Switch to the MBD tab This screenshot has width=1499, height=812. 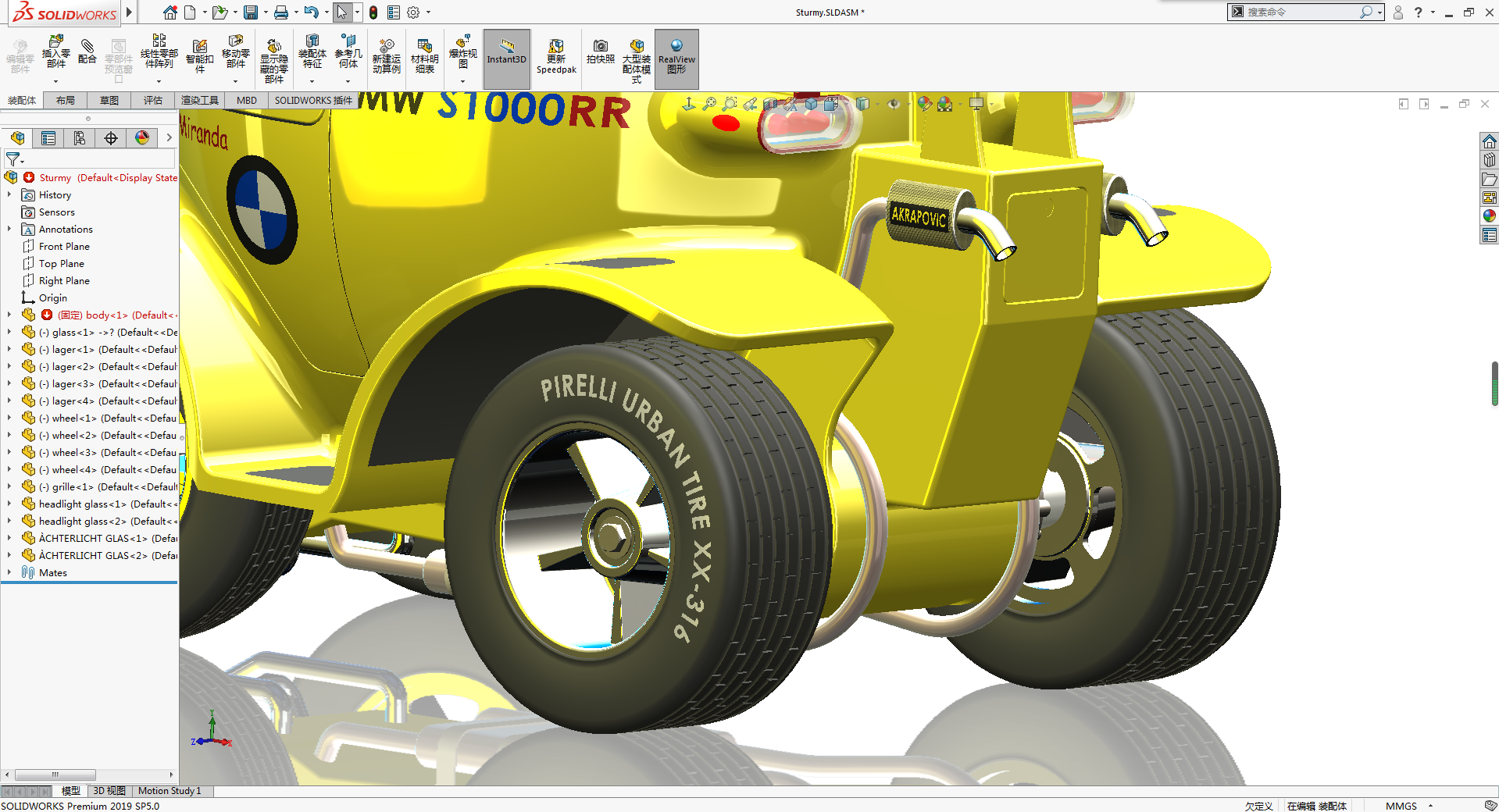click(x=247, y=101)
